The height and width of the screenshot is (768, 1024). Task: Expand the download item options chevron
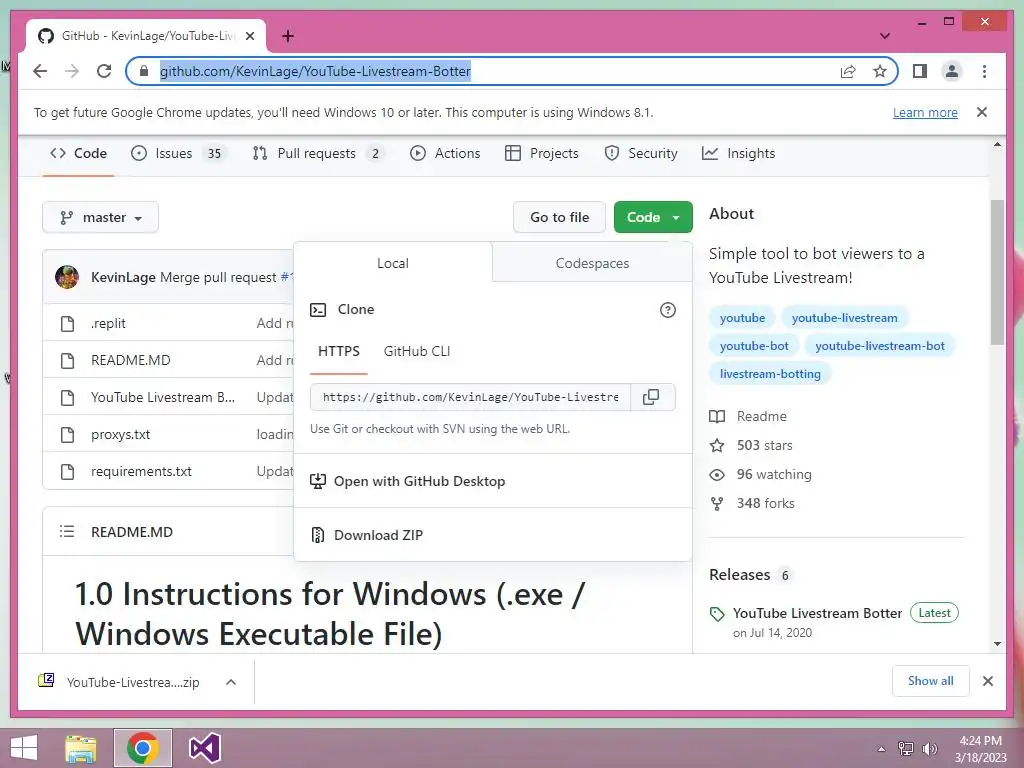click(231, 682)
